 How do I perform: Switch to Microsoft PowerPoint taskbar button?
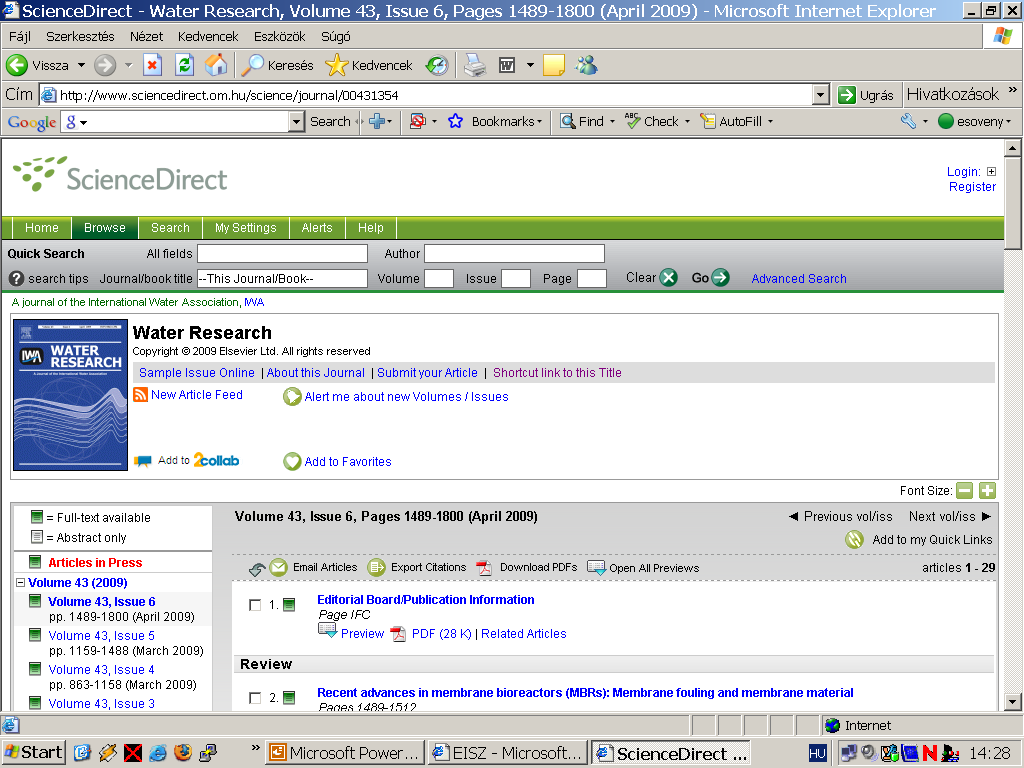click(x=345, y=753)
